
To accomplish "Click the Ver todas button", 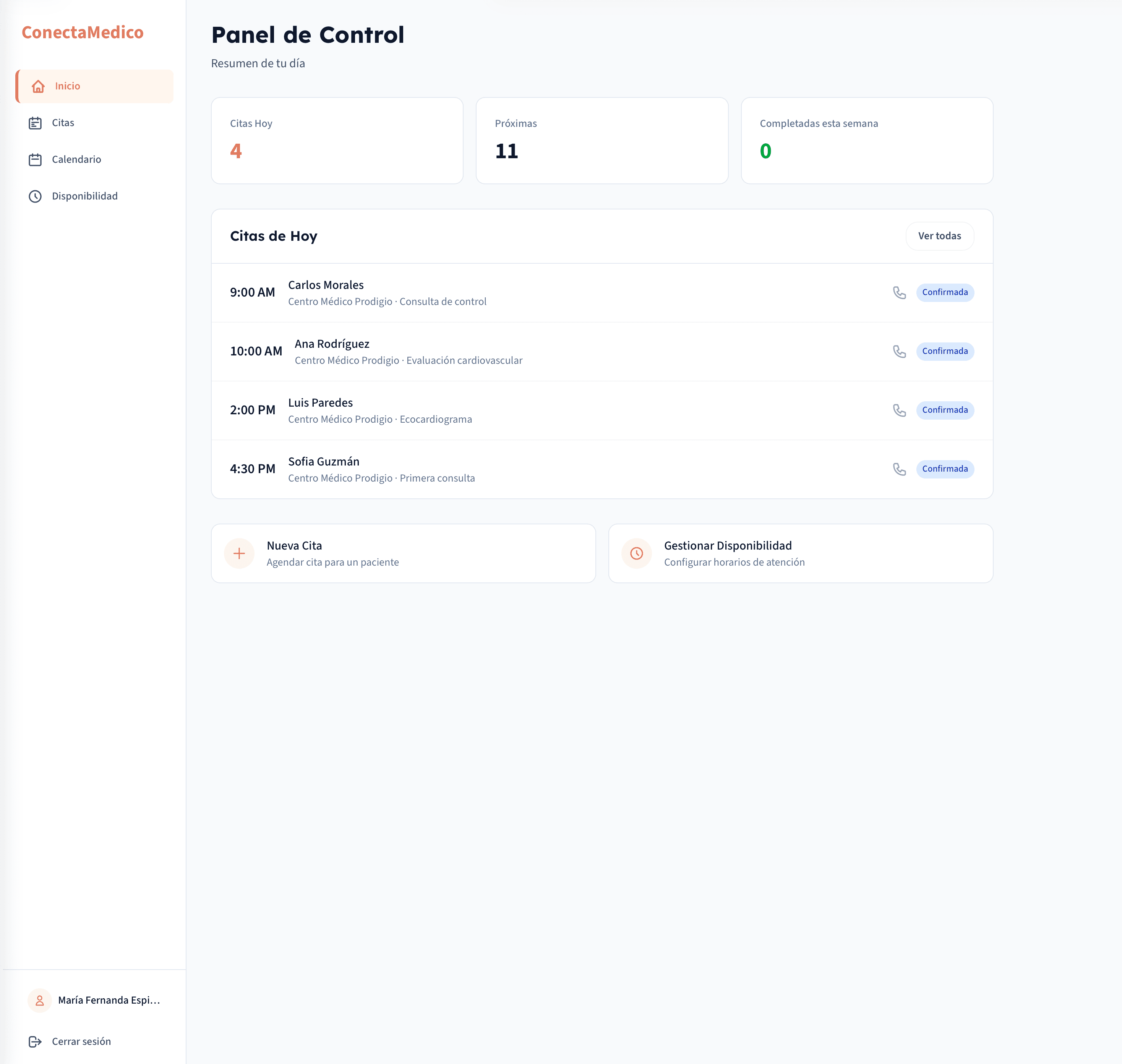I will (x=939, y=236).
